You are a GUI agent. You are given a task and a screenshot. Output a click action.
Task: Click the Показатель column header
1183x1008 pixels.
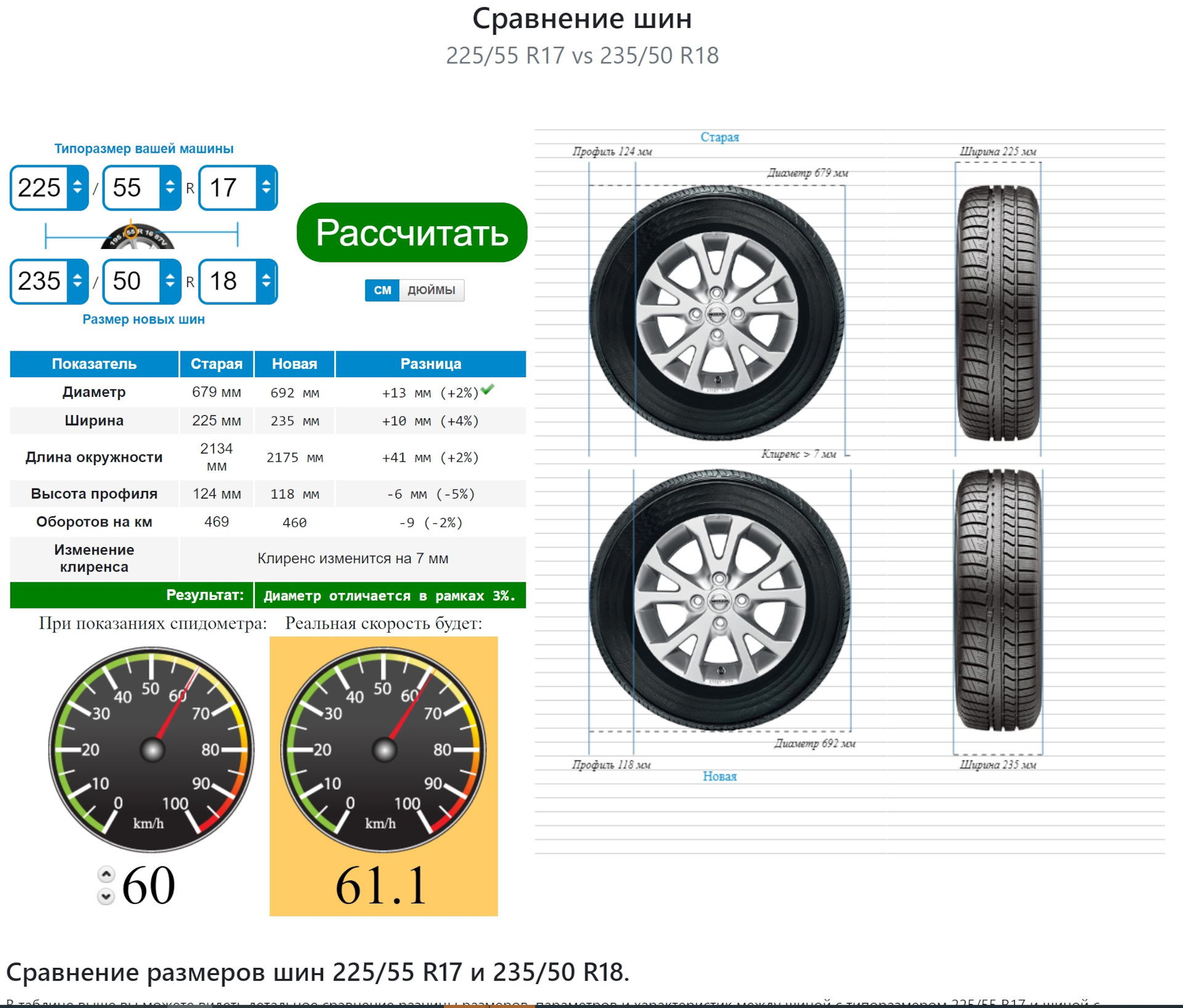[94, 364]
